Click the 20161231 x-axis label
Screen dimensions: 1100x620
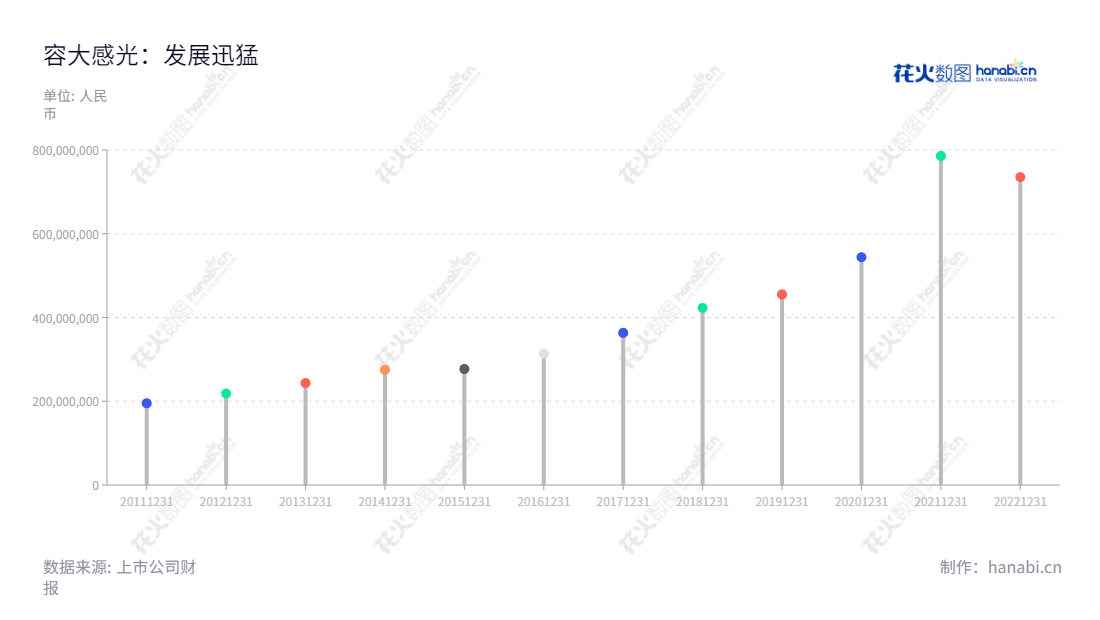click(x=544, y=501)
